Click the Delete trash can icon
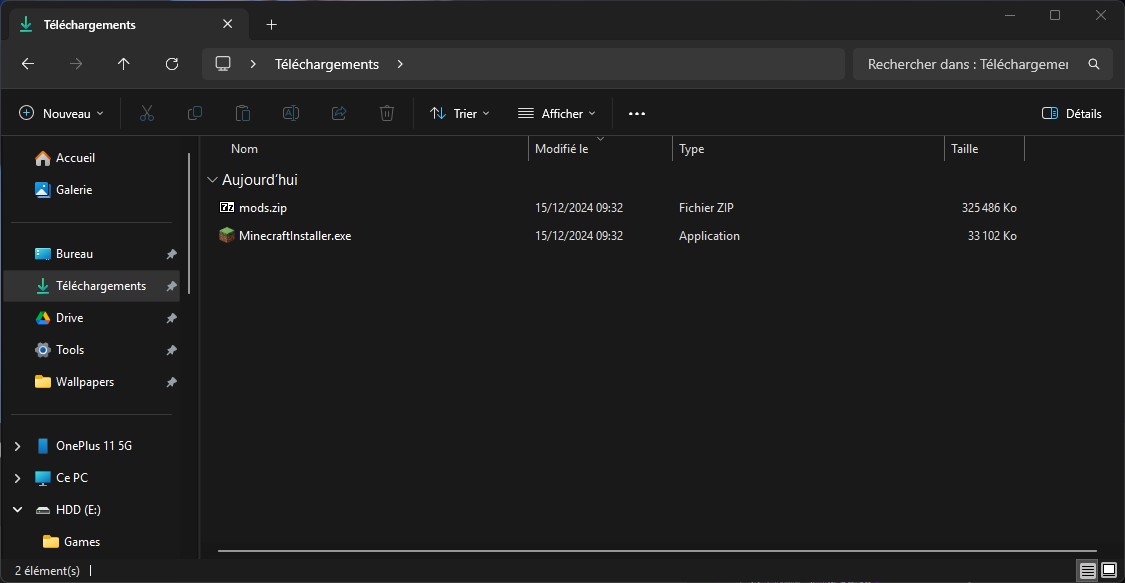 coord(387,114)
